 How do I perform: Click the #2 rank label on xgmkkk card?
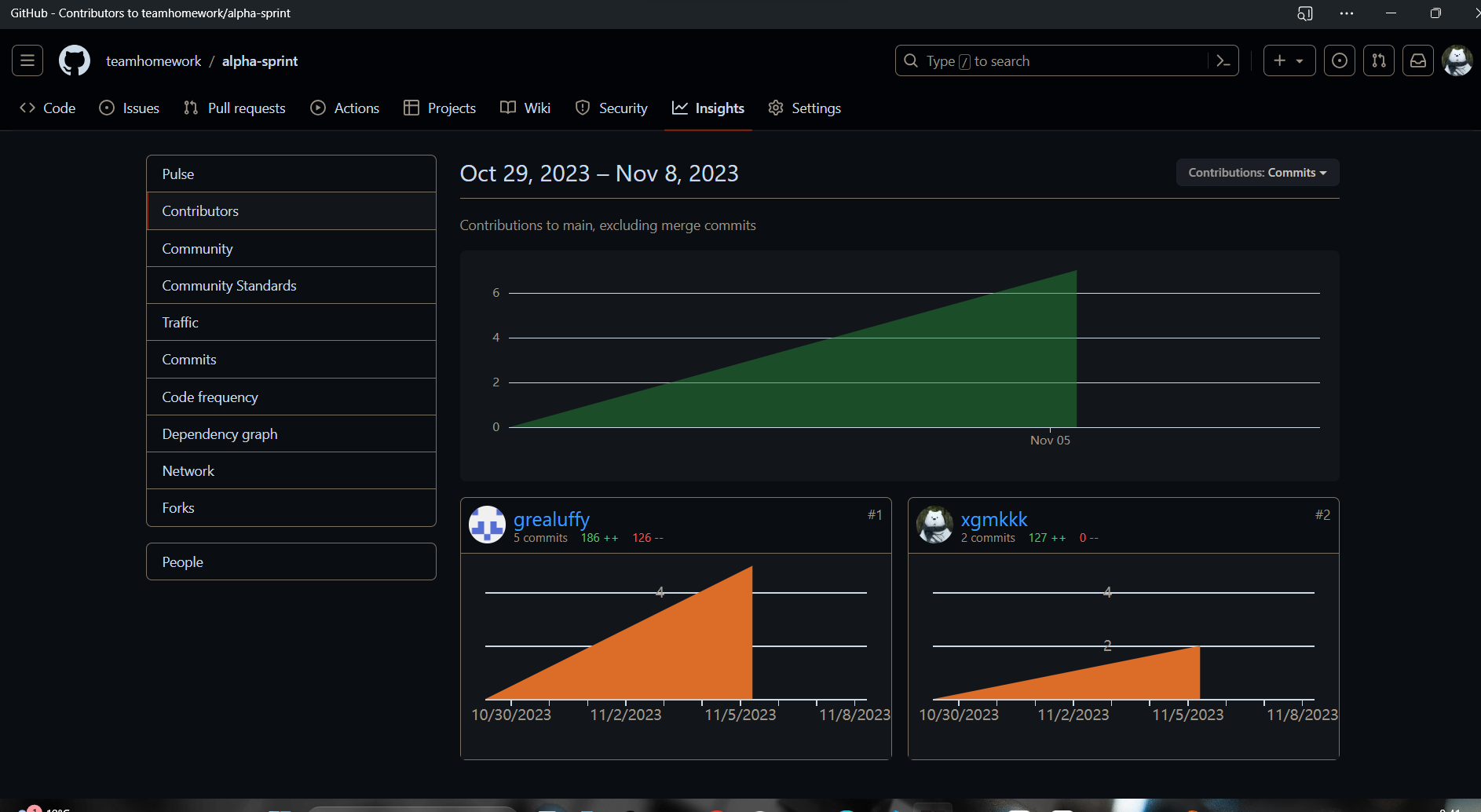click(1323, 515)
